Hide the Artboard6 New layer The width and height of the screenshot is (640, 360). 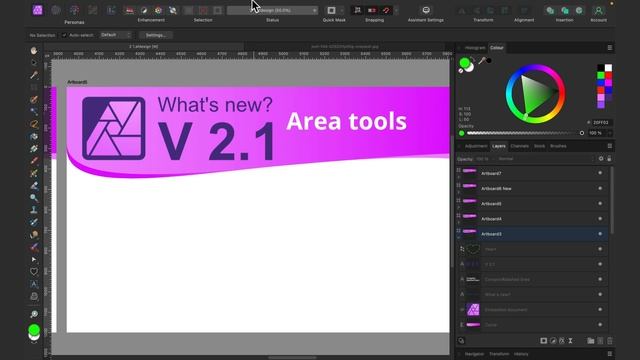pos(600,189)
